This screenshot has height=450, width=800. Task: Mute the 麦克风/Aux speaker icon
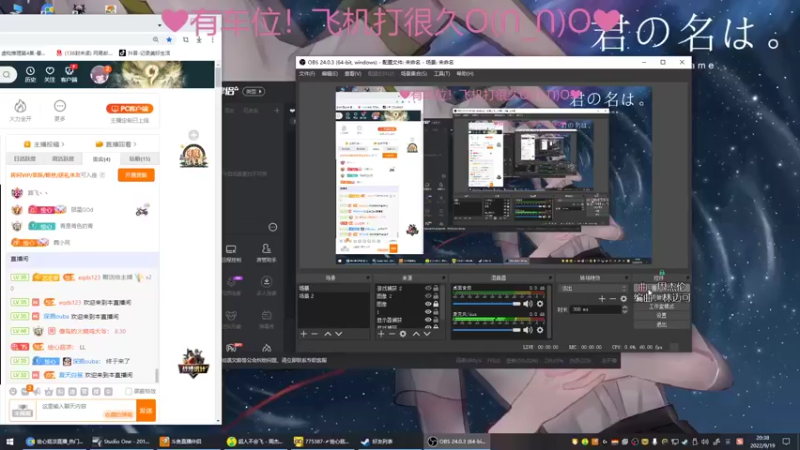(x=528, y=330)
